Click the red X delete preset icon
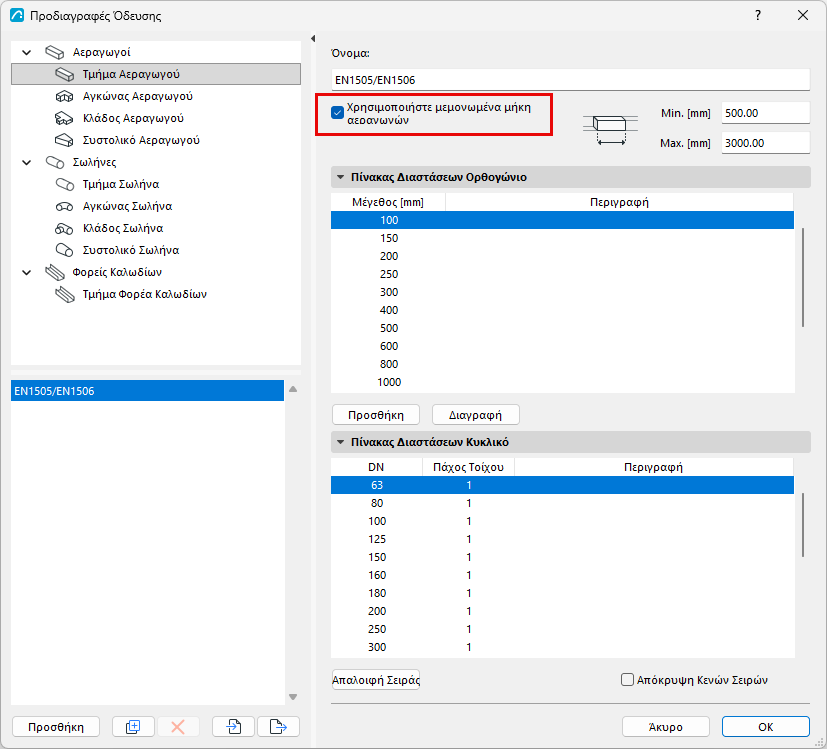 (178, 727)
